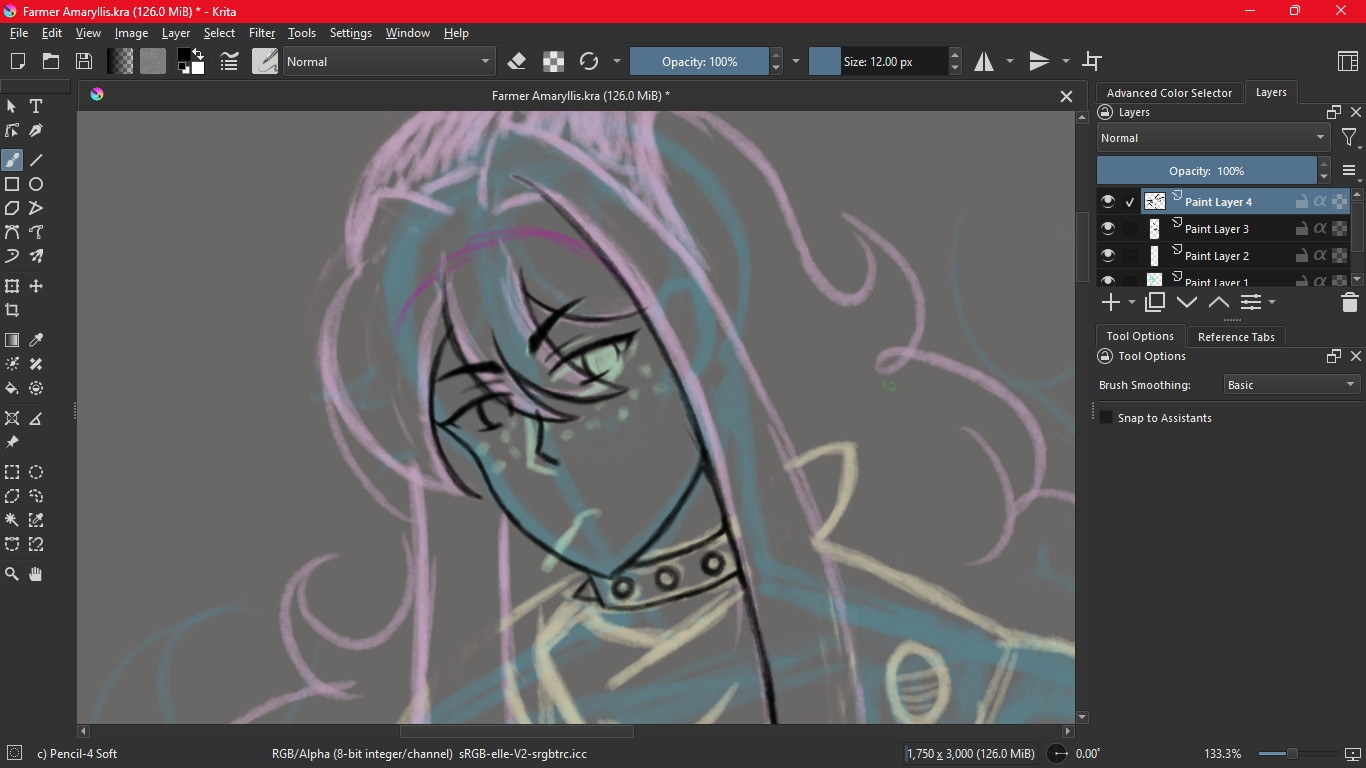
Task: Swap foreground and background colors
Action: (x=198, y=54)
